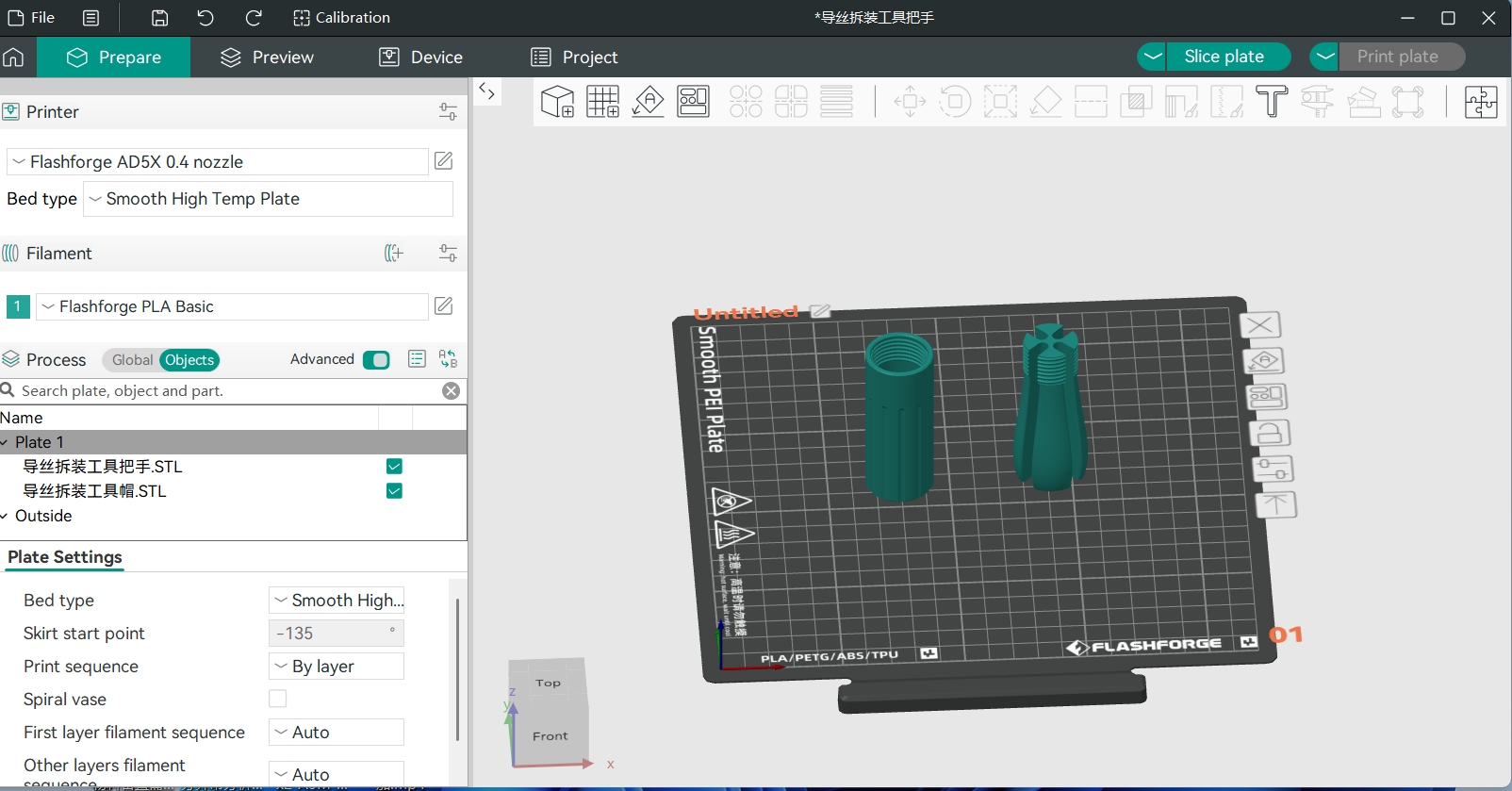Click the Redo arrow icon
Screen dimensions: 1512x791
pos(253,18)
